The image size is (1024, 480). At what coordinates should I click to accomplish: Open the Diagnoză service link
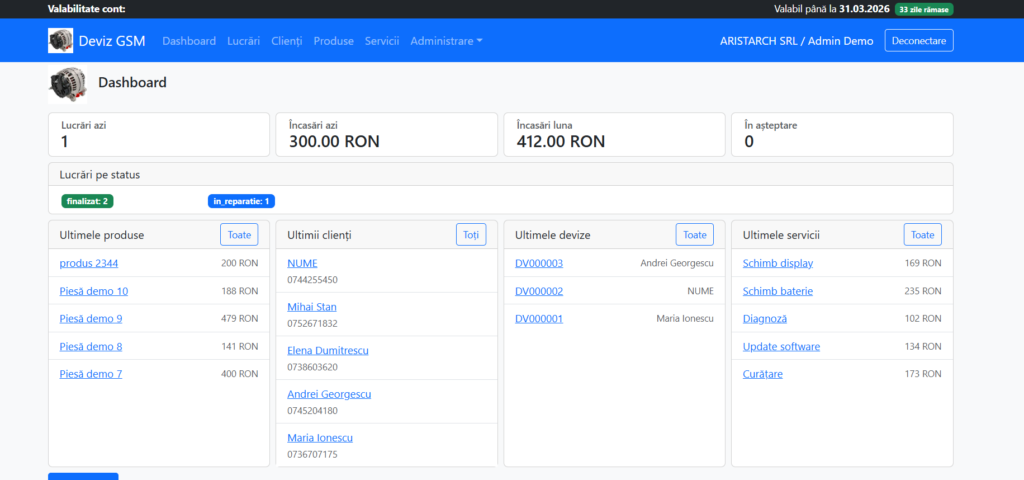[x=765, y=318]
